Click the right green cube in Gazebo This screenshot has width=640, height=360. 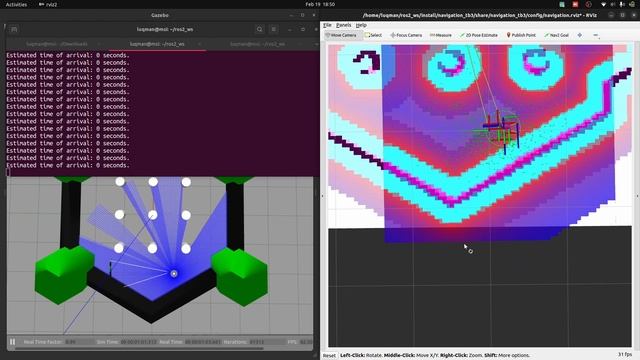point(240,276)
